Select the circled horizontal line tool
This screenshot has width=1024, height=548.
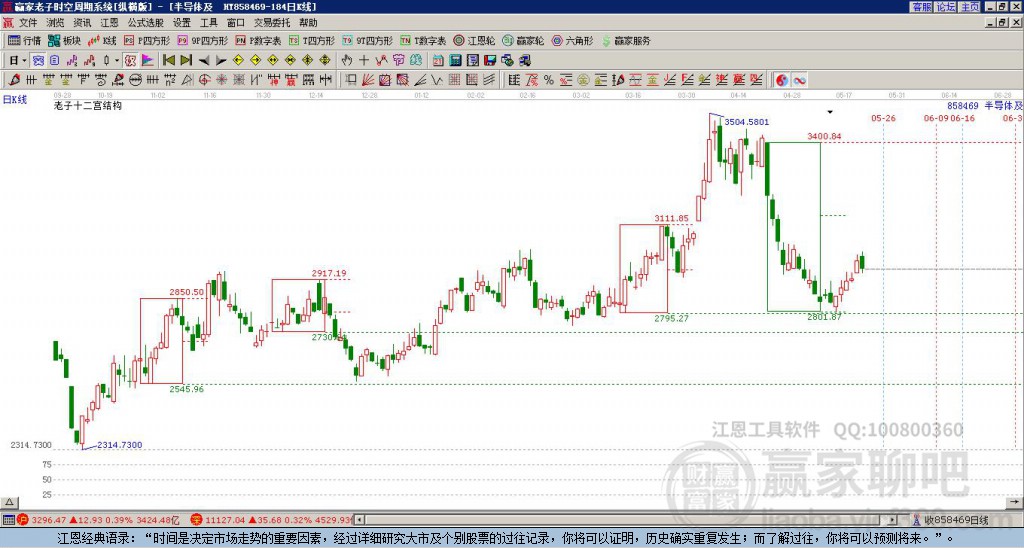[x=135, y=80]
